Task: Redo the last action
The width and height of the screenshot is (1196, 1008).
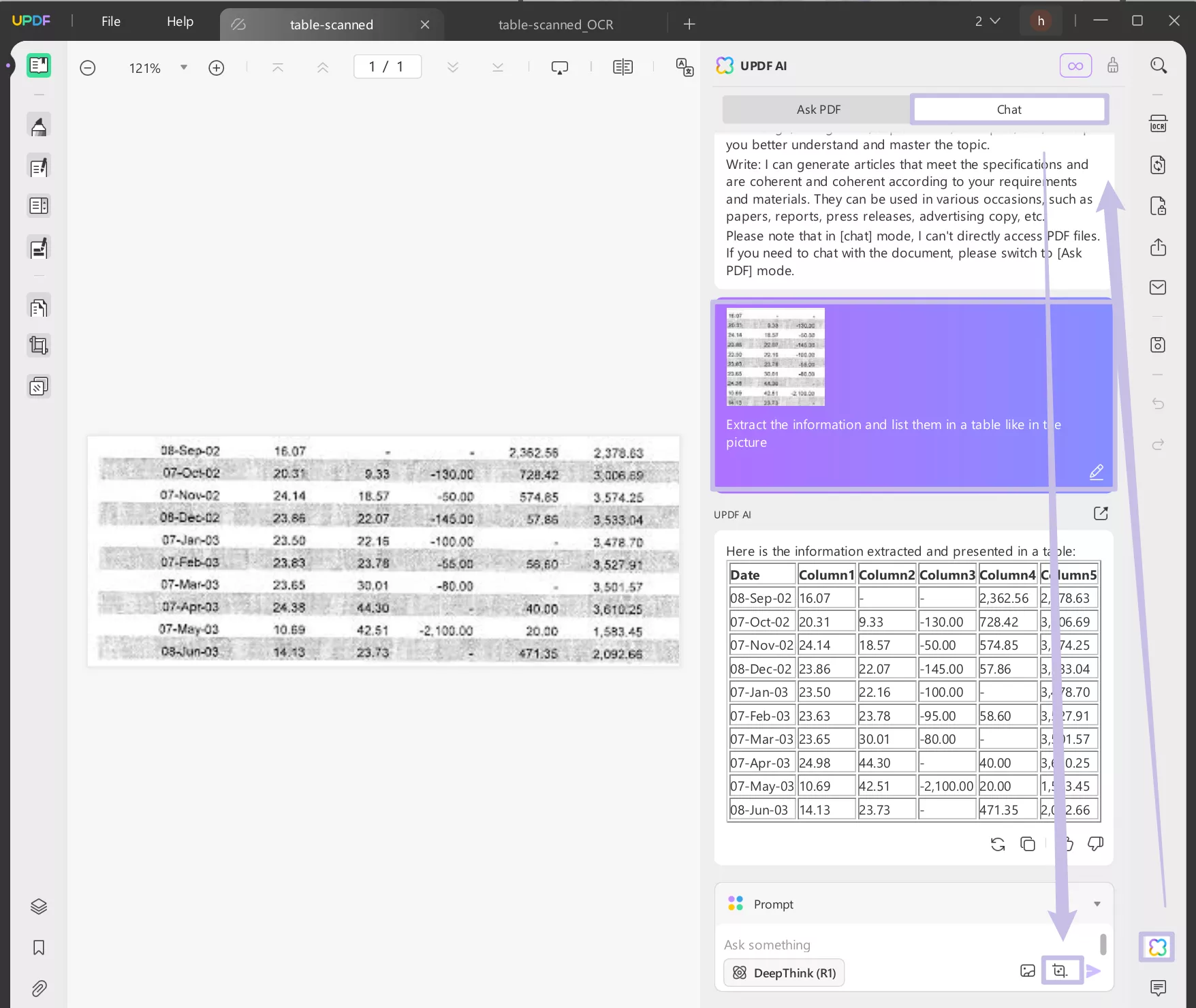Action: (1159, 445)
